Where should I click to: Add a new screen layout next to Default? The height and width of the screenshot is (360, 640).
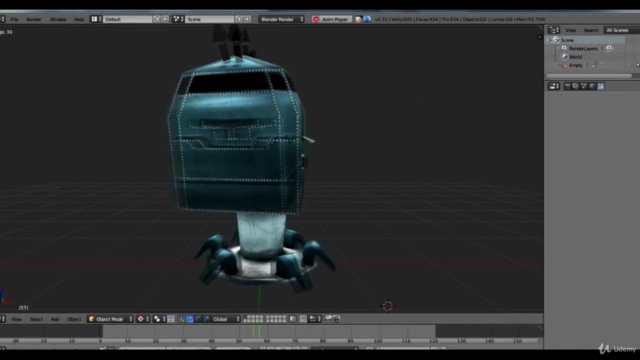tap(157, 19)
